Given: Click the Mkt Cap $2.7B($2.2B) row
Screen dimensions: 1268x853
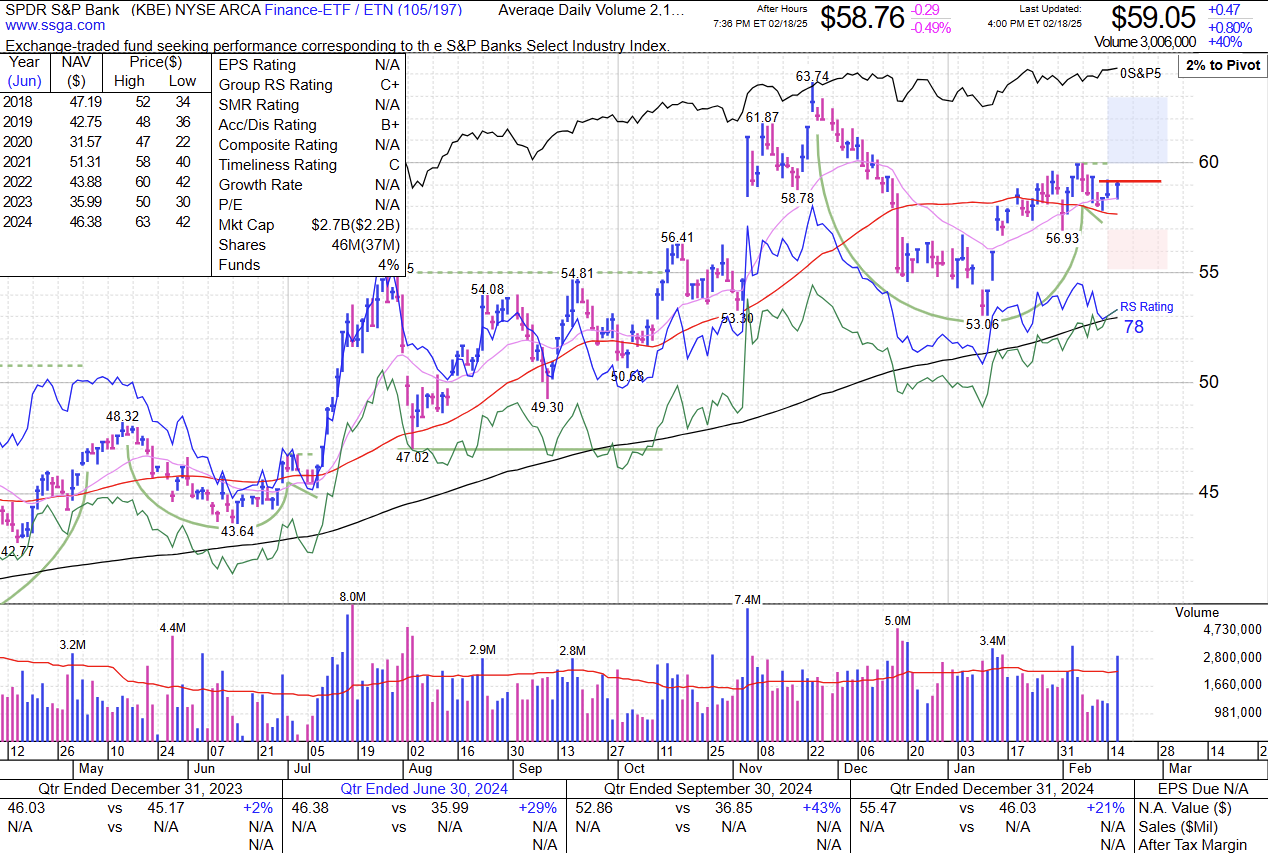Looking at the screenshot, I should (x=309, y=225).
